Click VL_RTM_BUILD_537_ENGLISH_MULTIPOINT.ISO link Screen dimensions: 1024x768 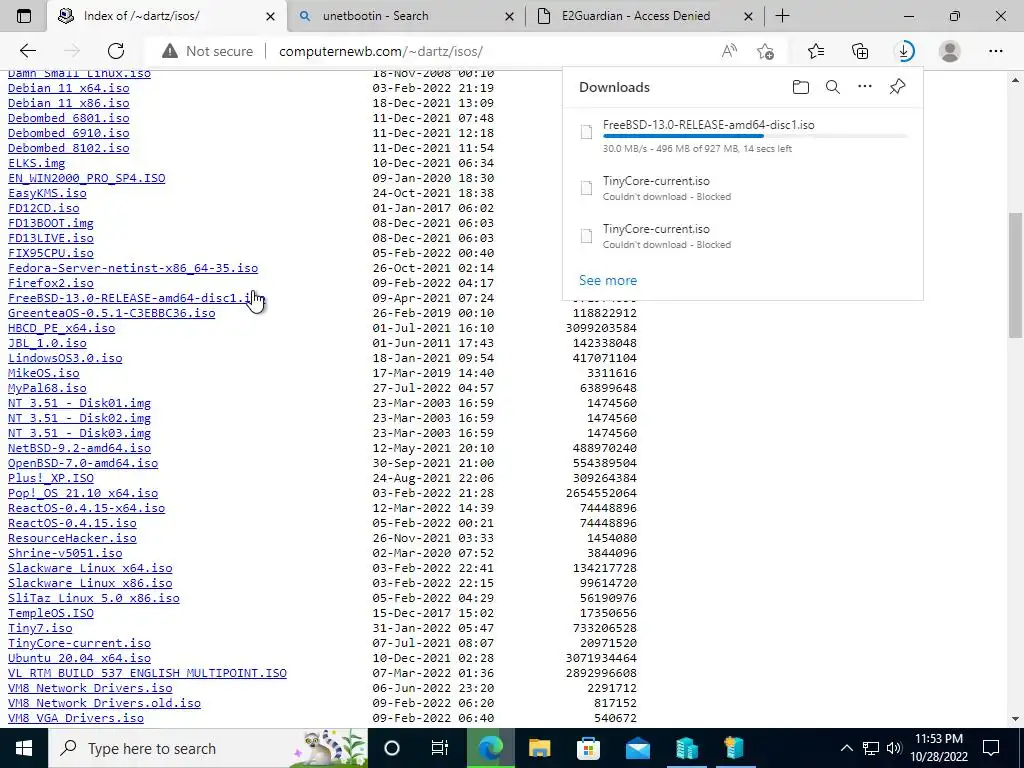(x=147, y=673)
